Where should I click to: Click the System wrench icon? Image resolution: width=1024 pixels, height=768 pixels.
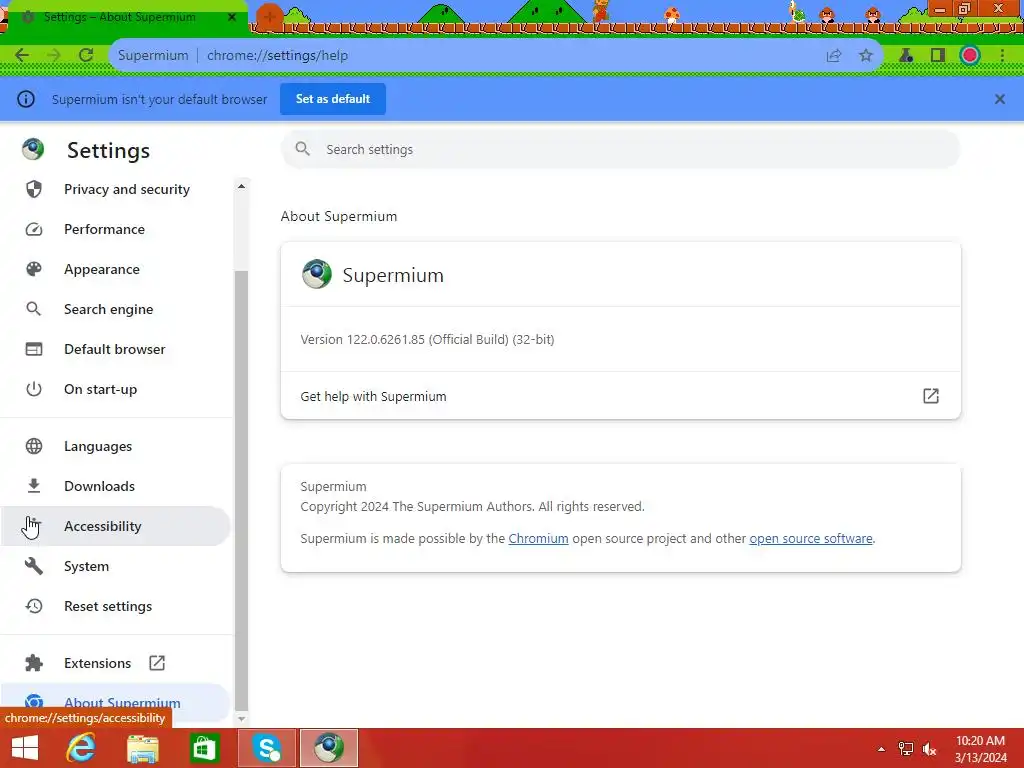tap(34, 566)
